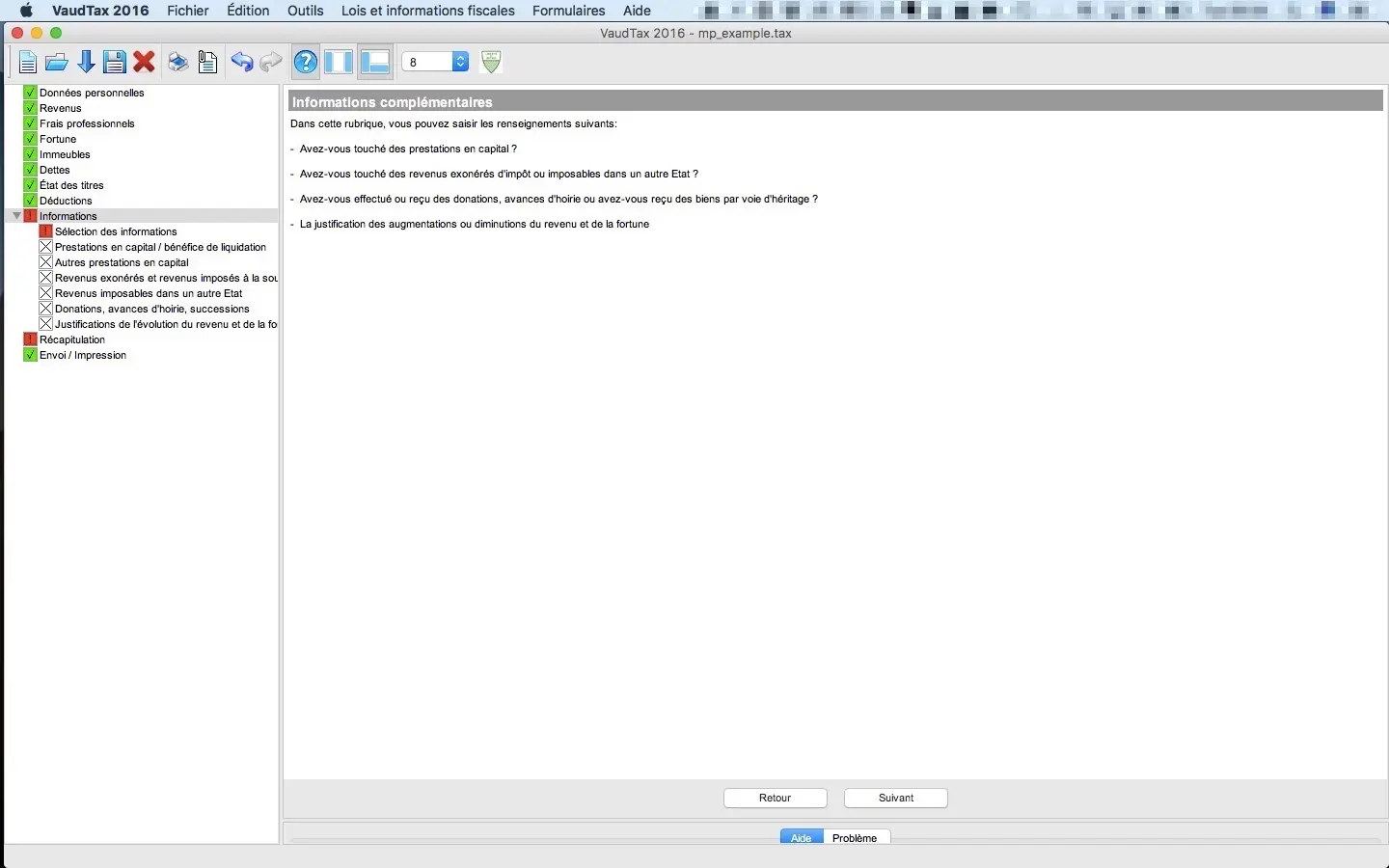
Task: Open Revenus imposables dans un autre Etat
Action: coord(149,293)
